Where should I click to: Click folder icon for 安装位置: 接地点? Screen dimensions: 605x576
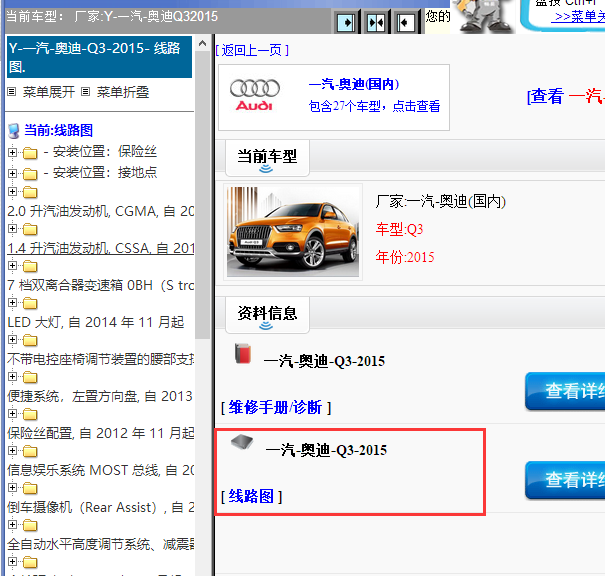pyautogui.click(x=30, y=174)
